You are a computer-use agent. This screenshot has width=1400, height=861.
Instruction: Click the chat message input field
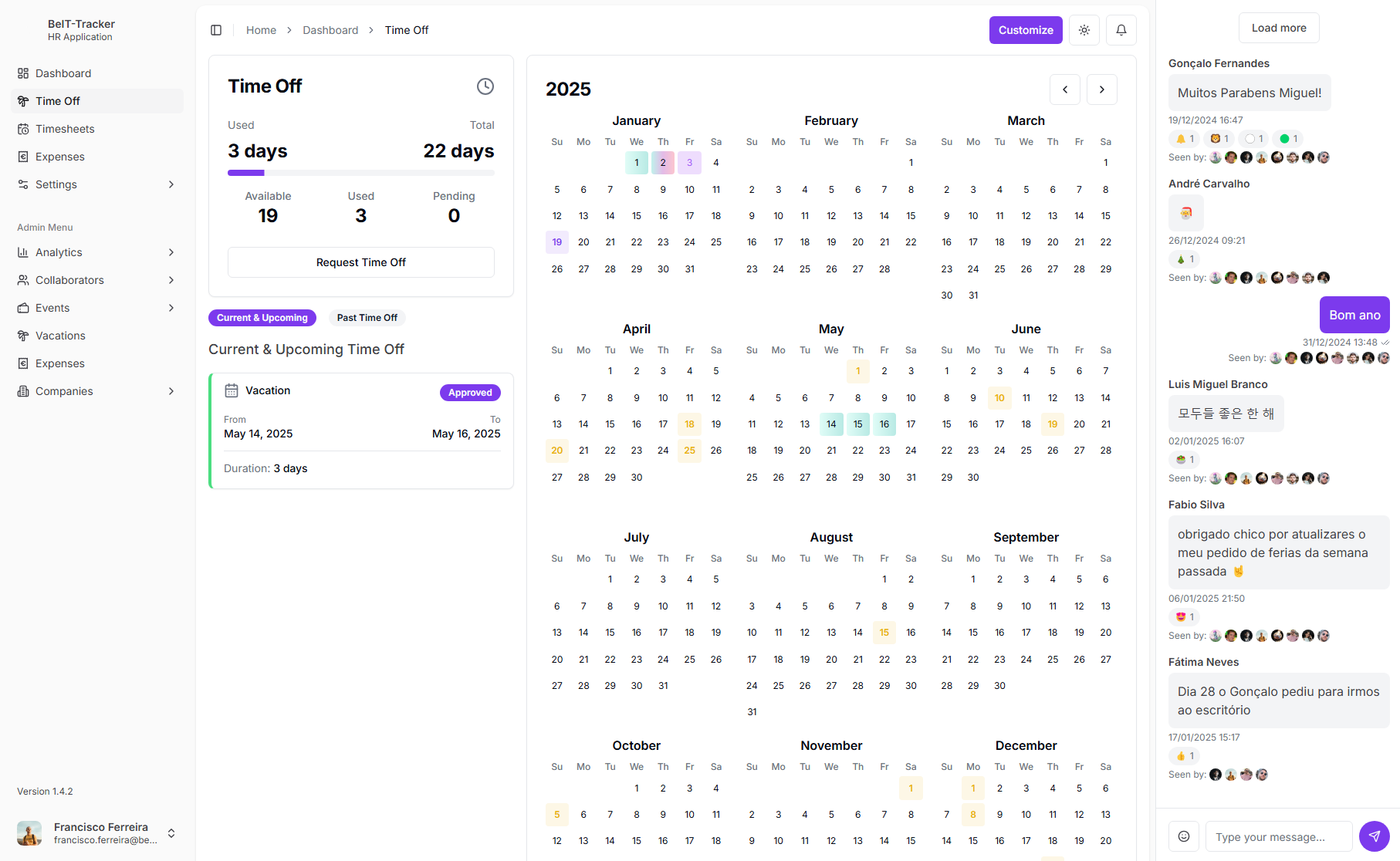tap(1279, 836)
